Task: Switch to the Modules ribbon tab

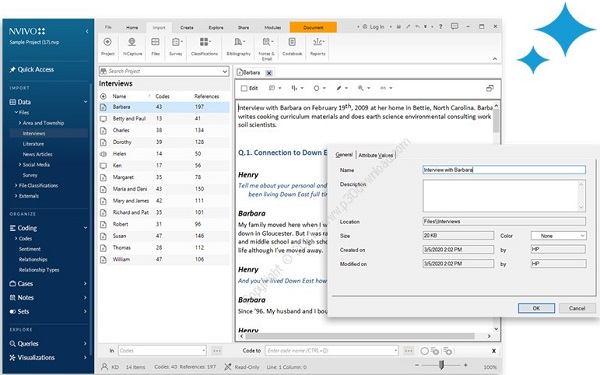Action: pos(272,28)
